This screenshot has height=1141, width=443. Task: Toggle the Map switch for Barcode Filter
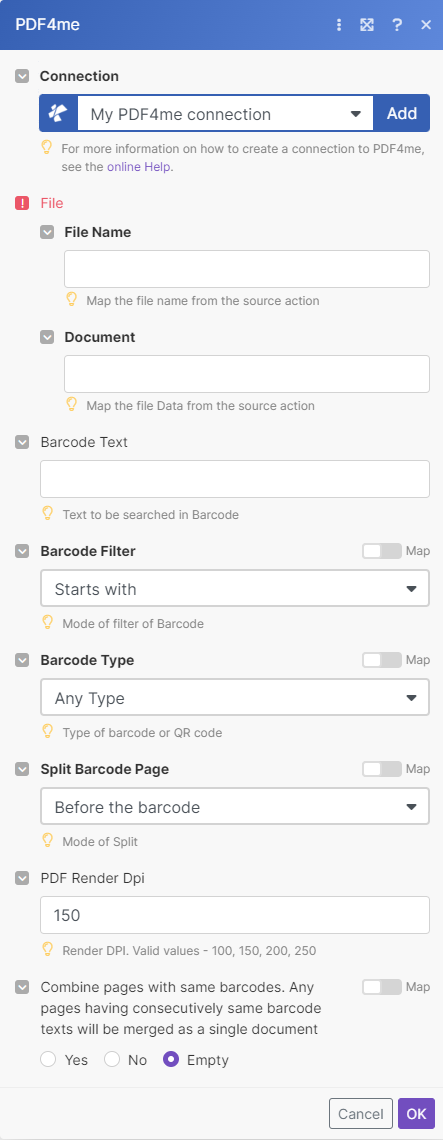[382, 551]
